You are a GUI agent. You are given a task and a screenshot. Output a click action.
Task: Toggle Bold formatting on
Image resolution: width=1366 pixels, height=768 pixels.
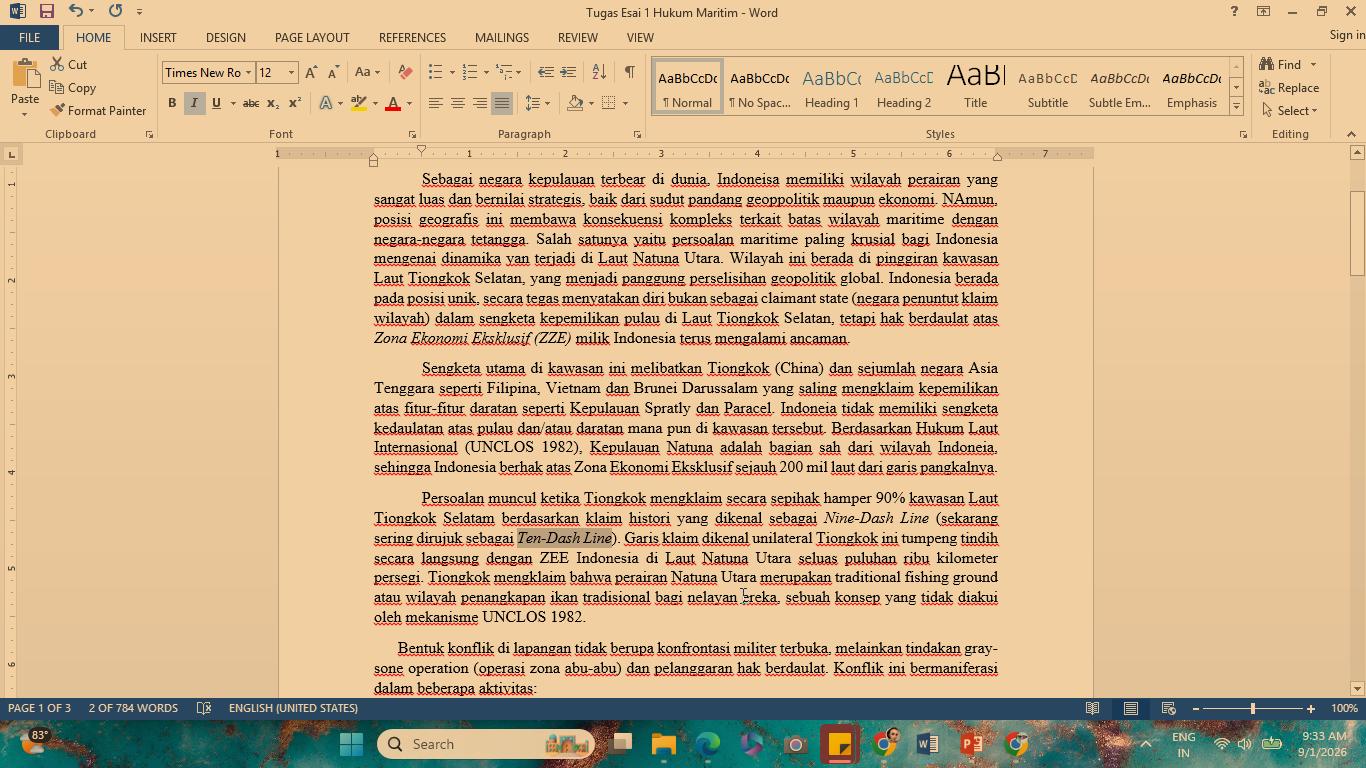172,103
